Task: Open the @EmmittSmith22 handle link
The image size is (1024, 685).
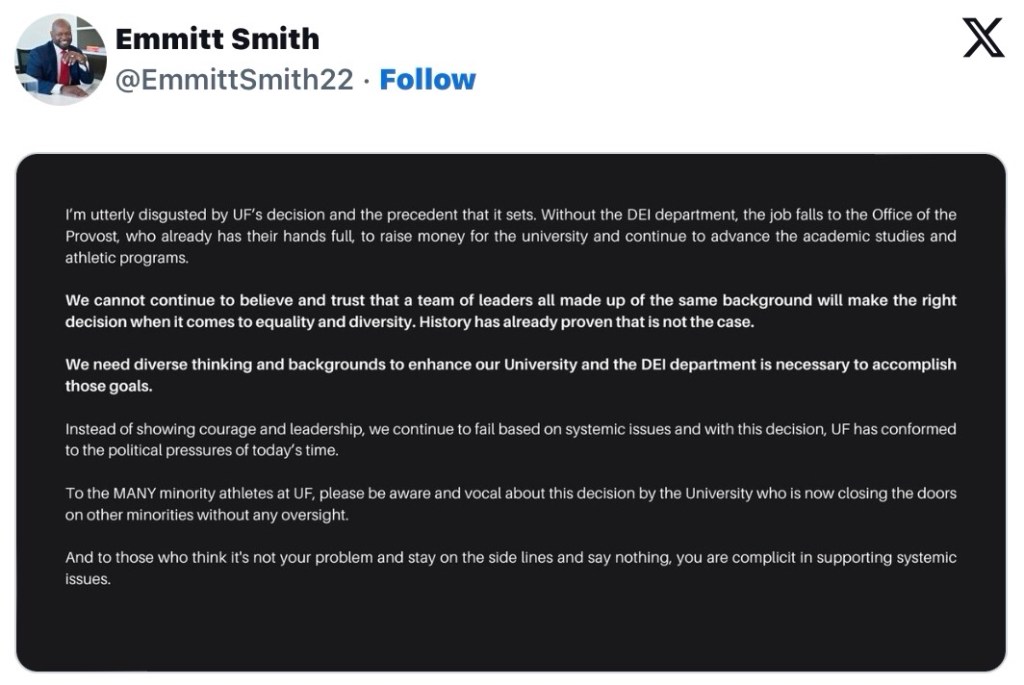Action: click(x=234, y=80)
